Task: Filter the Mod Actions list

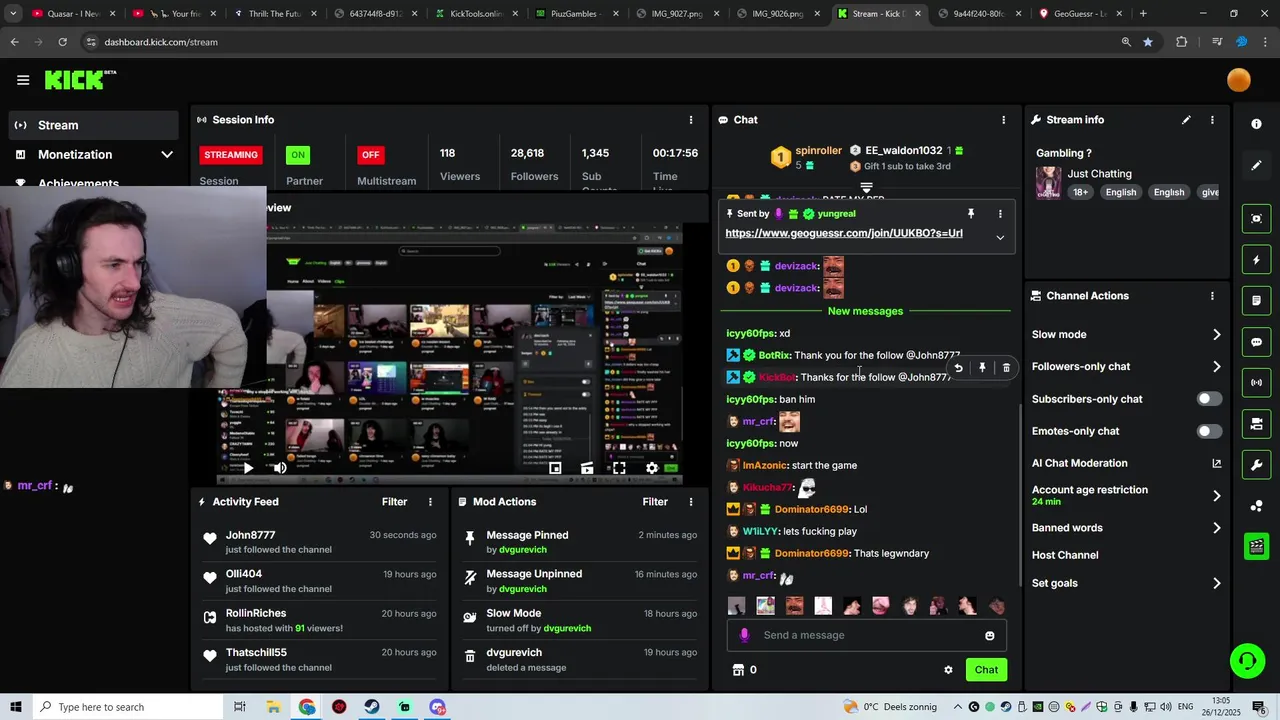Action: tap(655, 502)
